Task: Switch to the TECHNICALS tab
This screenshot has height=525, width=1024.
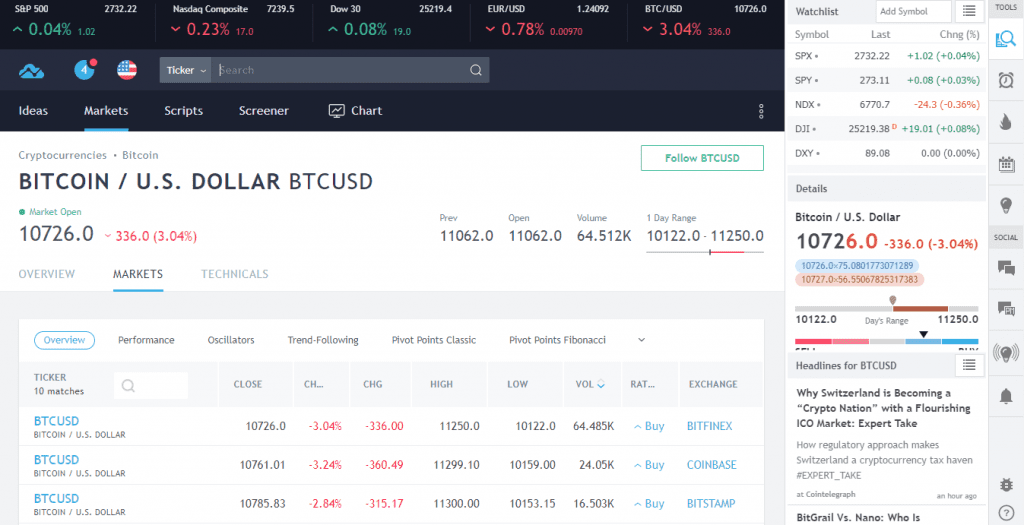Action: (234, 274)
